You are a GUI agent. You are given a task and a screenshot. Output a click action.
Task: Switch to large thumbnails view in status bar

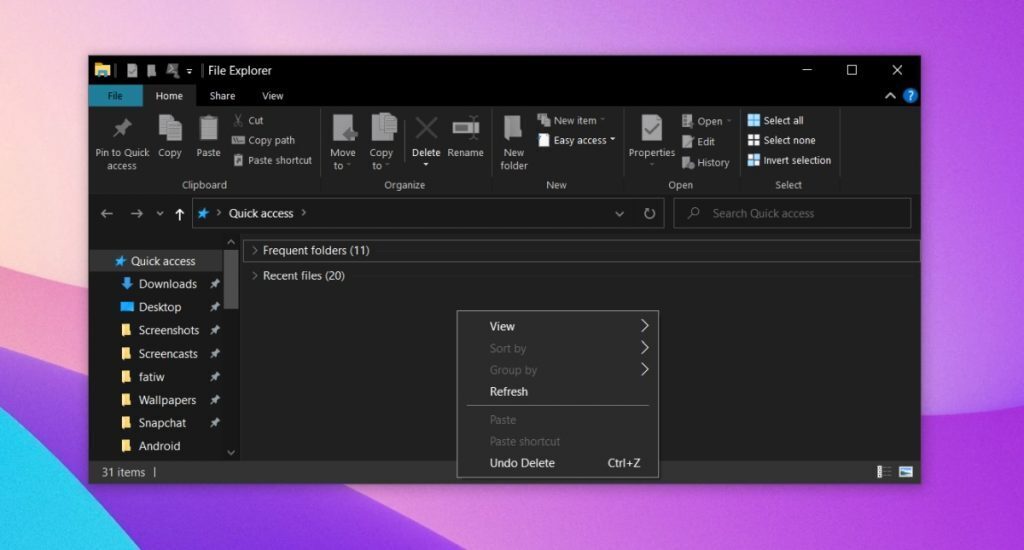tap(906, 472)
